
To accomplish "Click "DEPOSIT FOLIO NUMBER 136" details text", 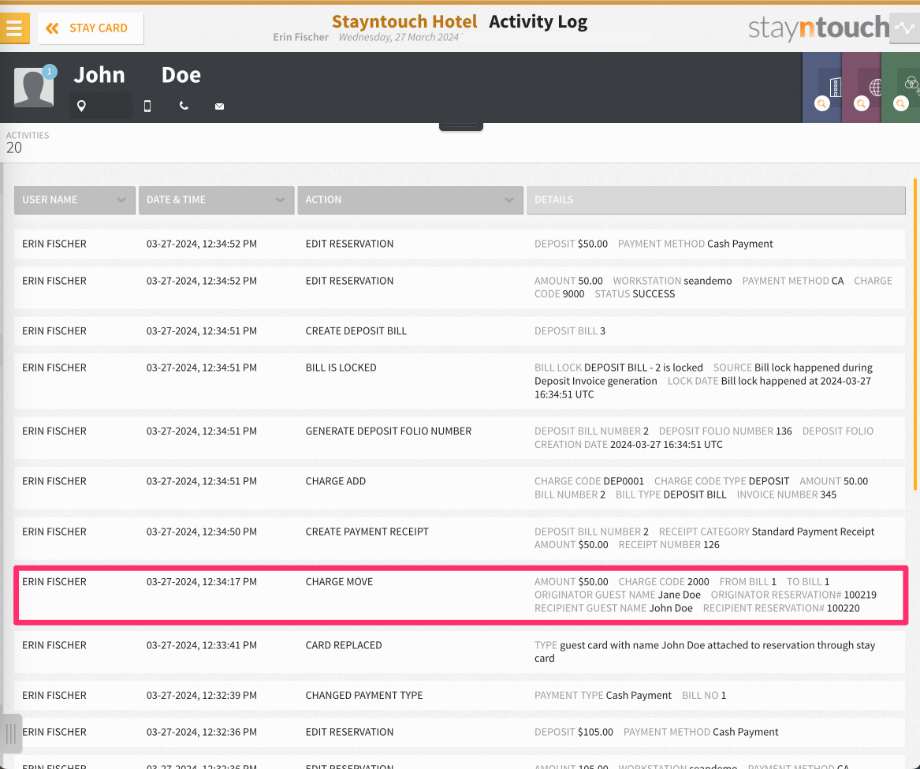I will click(x=725, y=431).
